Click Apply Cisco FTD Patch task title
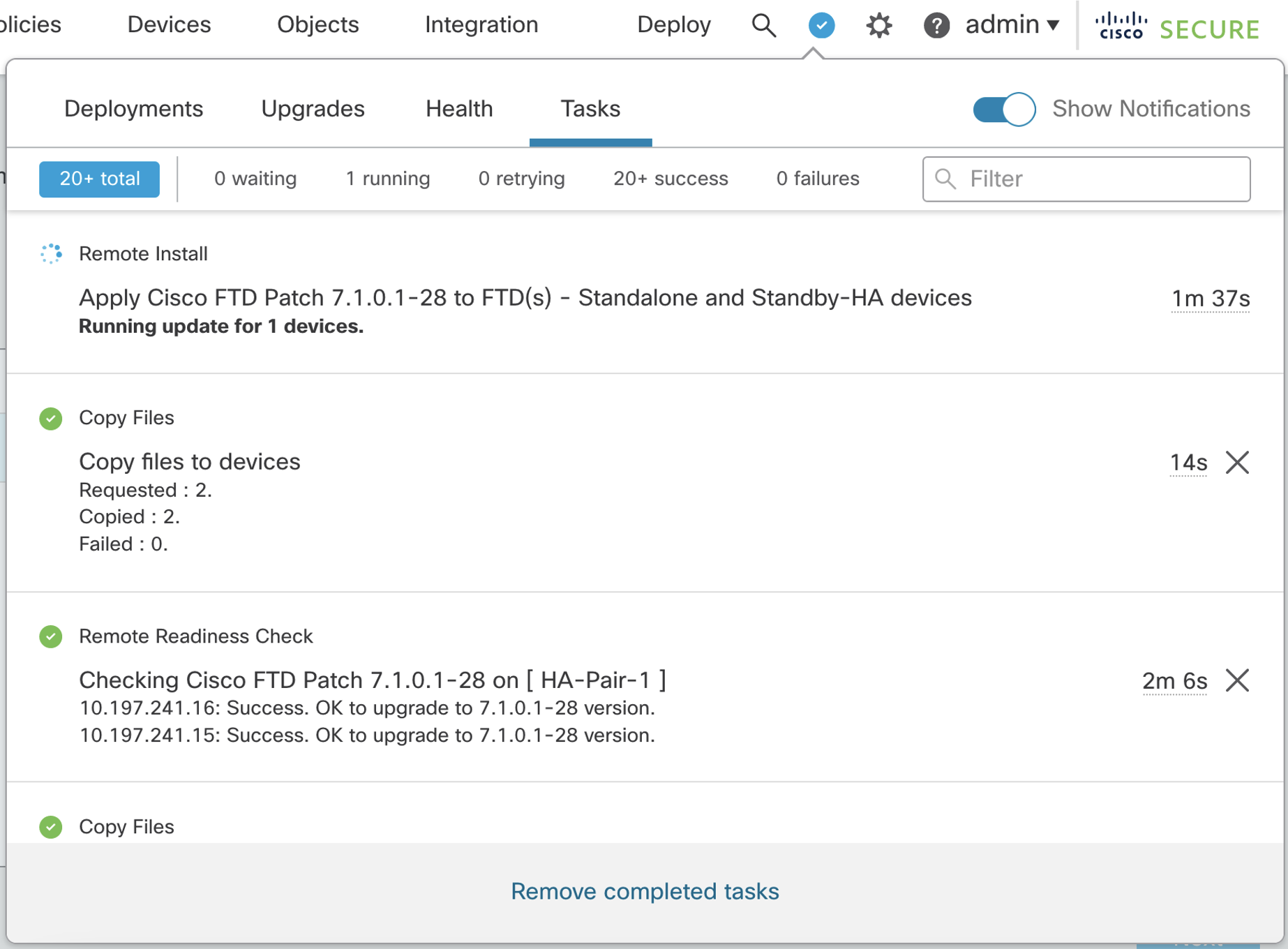The height and width of the screenshot is (949, 1288). (x=525, y=298)
